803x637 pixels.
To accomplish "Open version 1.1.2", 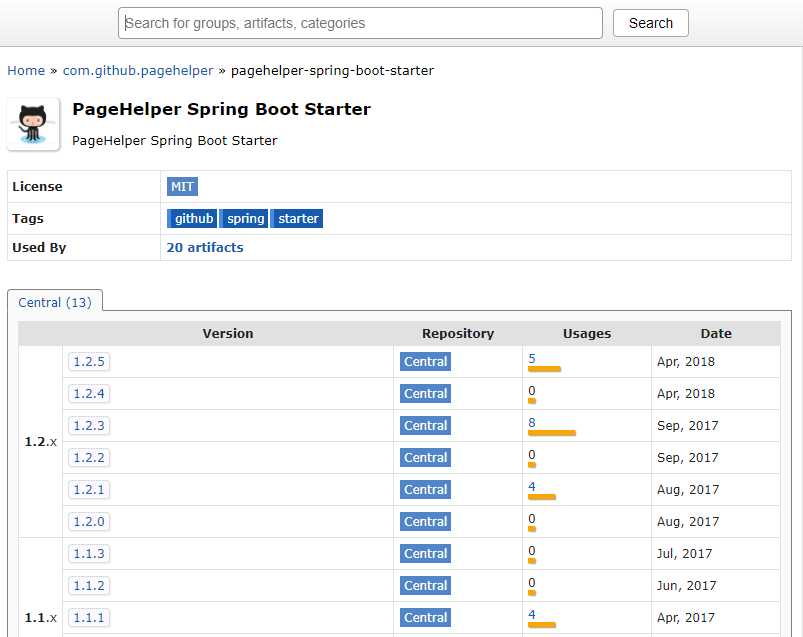I will click(89, 586).
